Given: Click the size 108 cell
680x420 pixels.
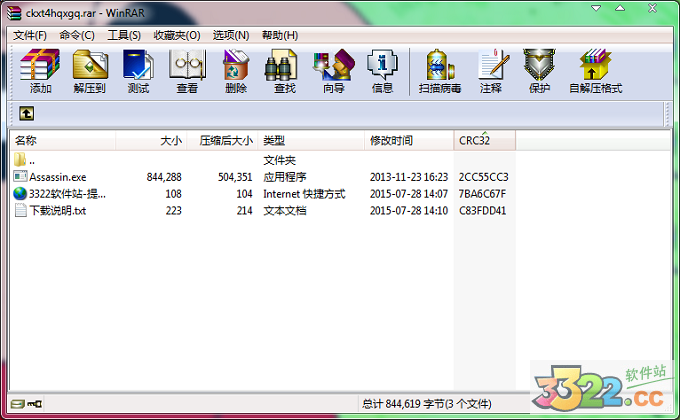Looking at the screenshot, I should click(x=173, y=194).
